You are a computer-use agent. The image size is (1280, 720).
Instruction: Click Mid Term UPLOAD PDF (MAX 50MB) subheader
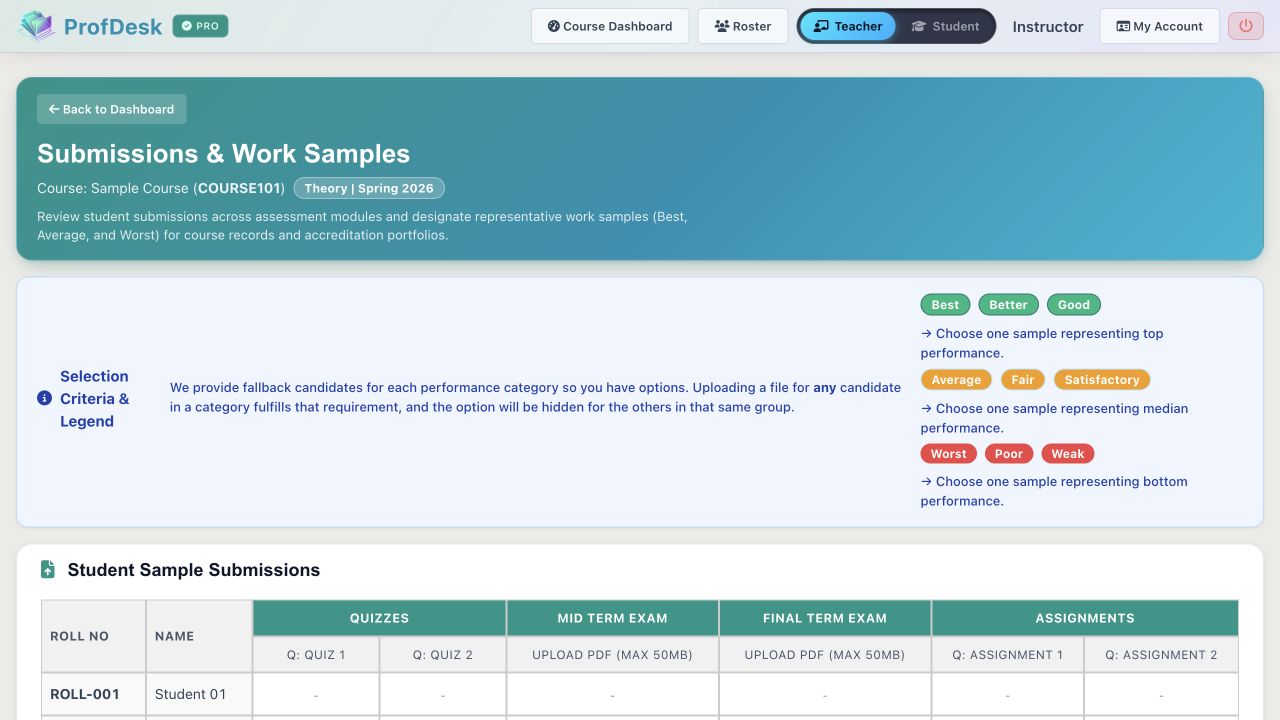coord(612,655)
